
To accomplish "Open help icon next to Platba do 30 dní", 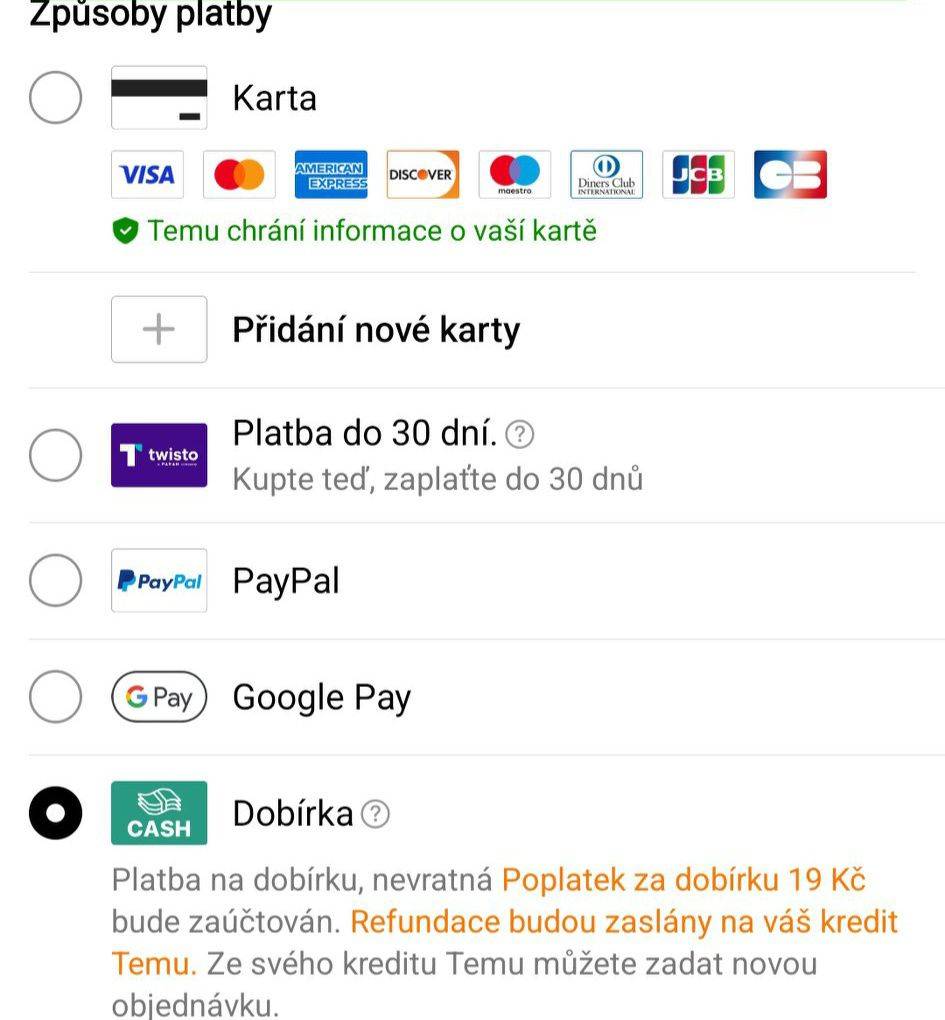I will pyautogui.click(x=520, y=434).
